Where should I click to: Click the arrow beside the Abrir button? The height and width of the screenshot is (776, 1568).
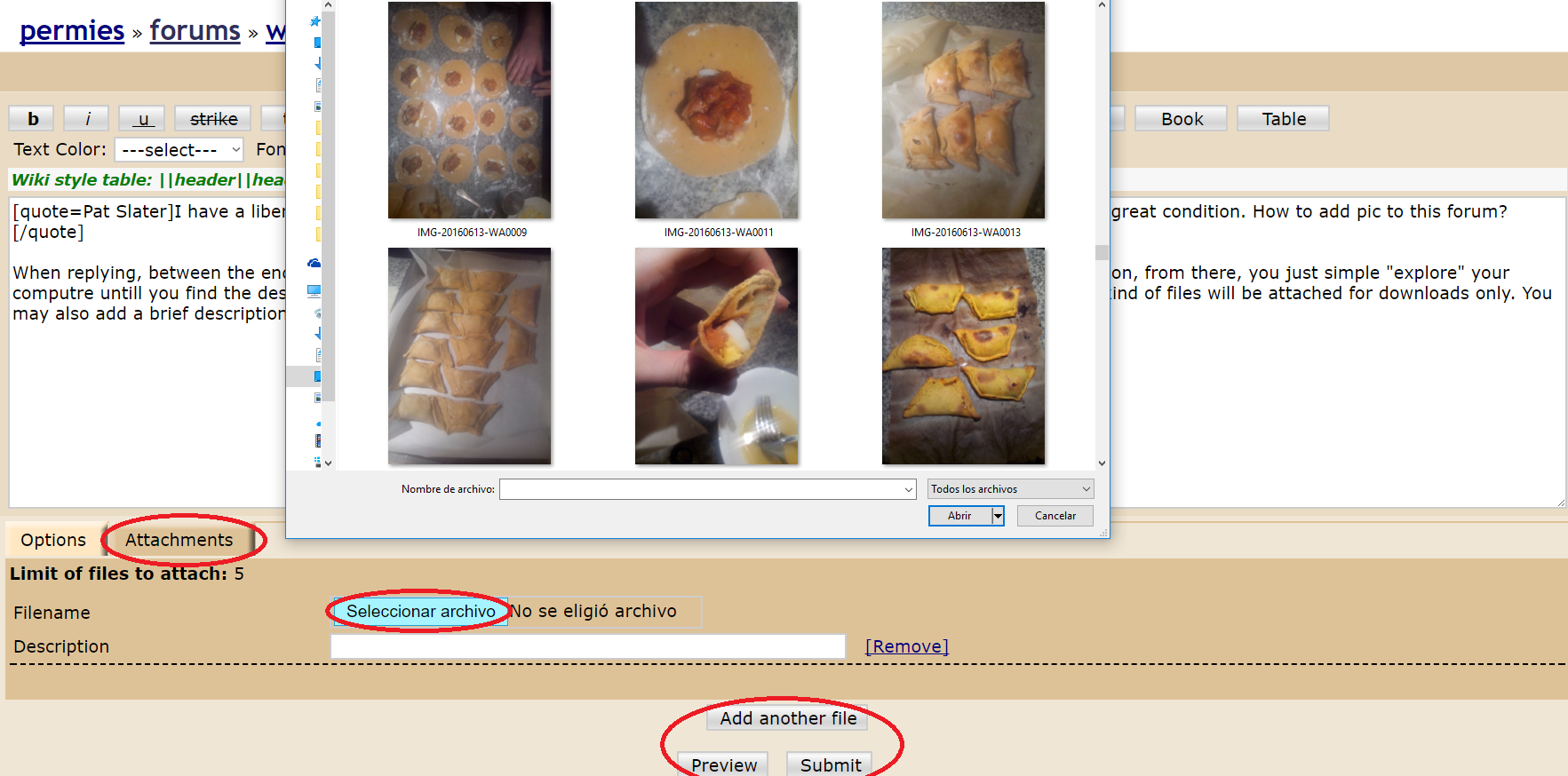tap(998, 516)
